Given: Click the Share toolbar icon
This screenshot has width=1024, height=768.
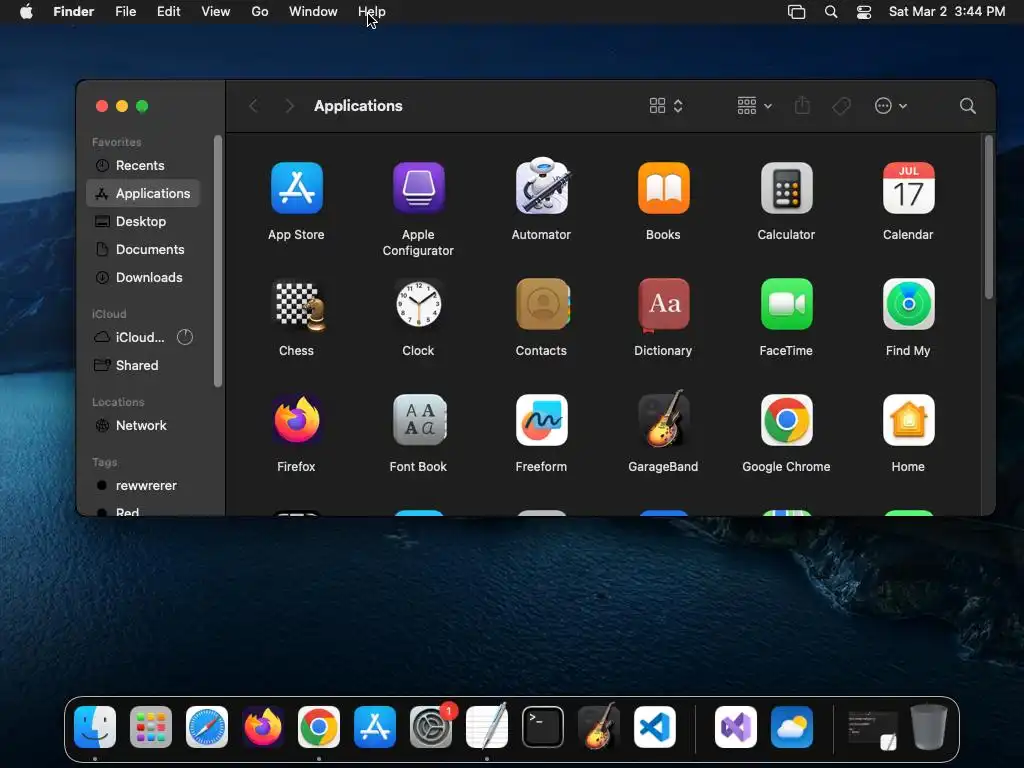Looking at the screenshot, I should pos(802,105).
